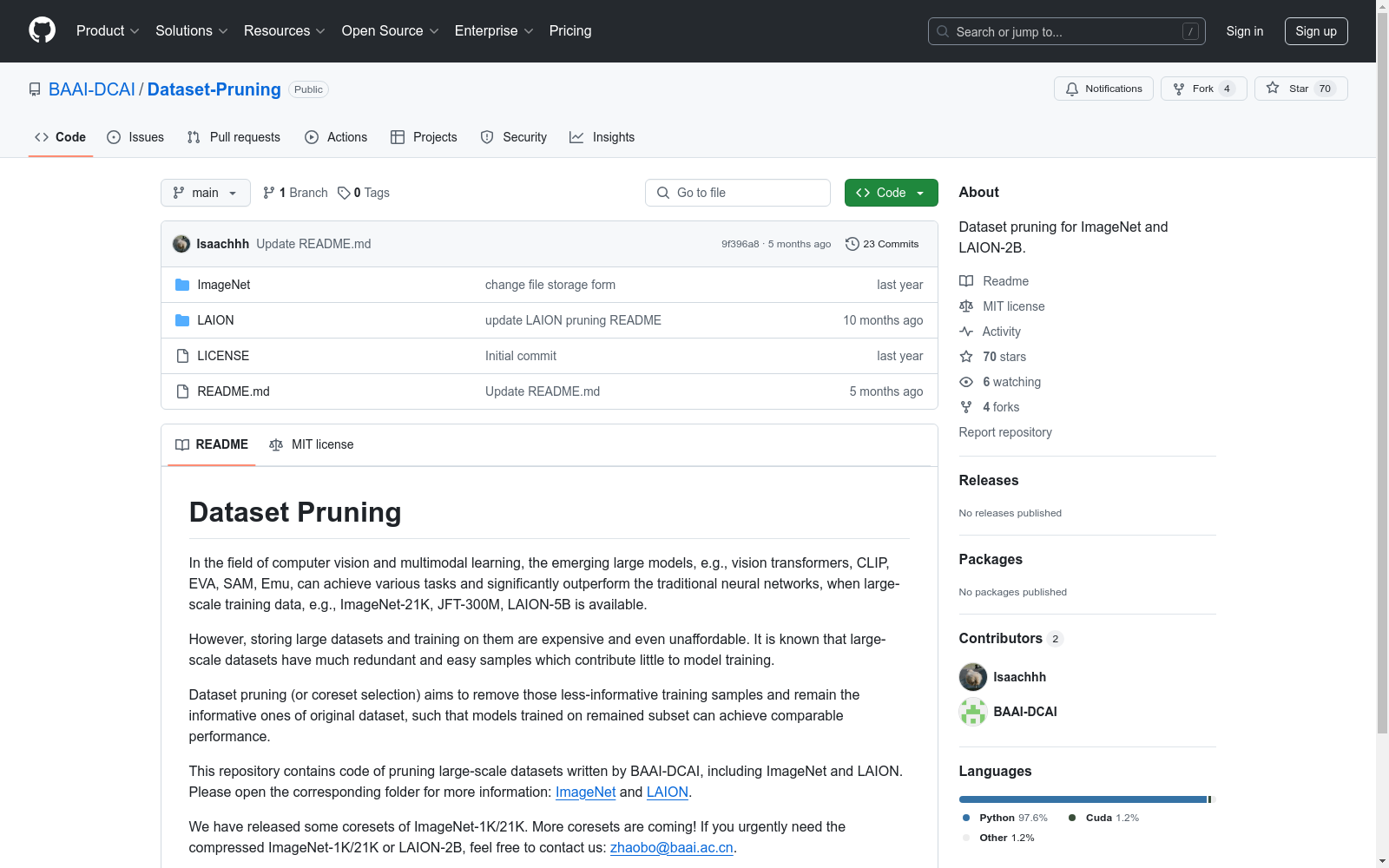Click the ImageNet folder icon
This screenshot has width=1389, height=868.
coord(182,285)
